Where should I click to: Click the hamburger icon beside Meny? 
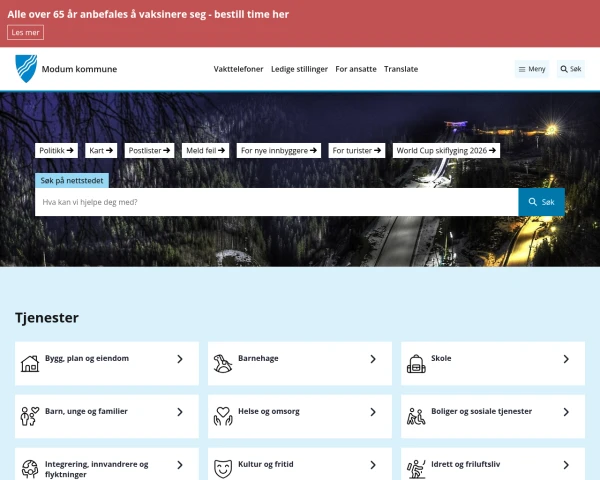(522, 69)
